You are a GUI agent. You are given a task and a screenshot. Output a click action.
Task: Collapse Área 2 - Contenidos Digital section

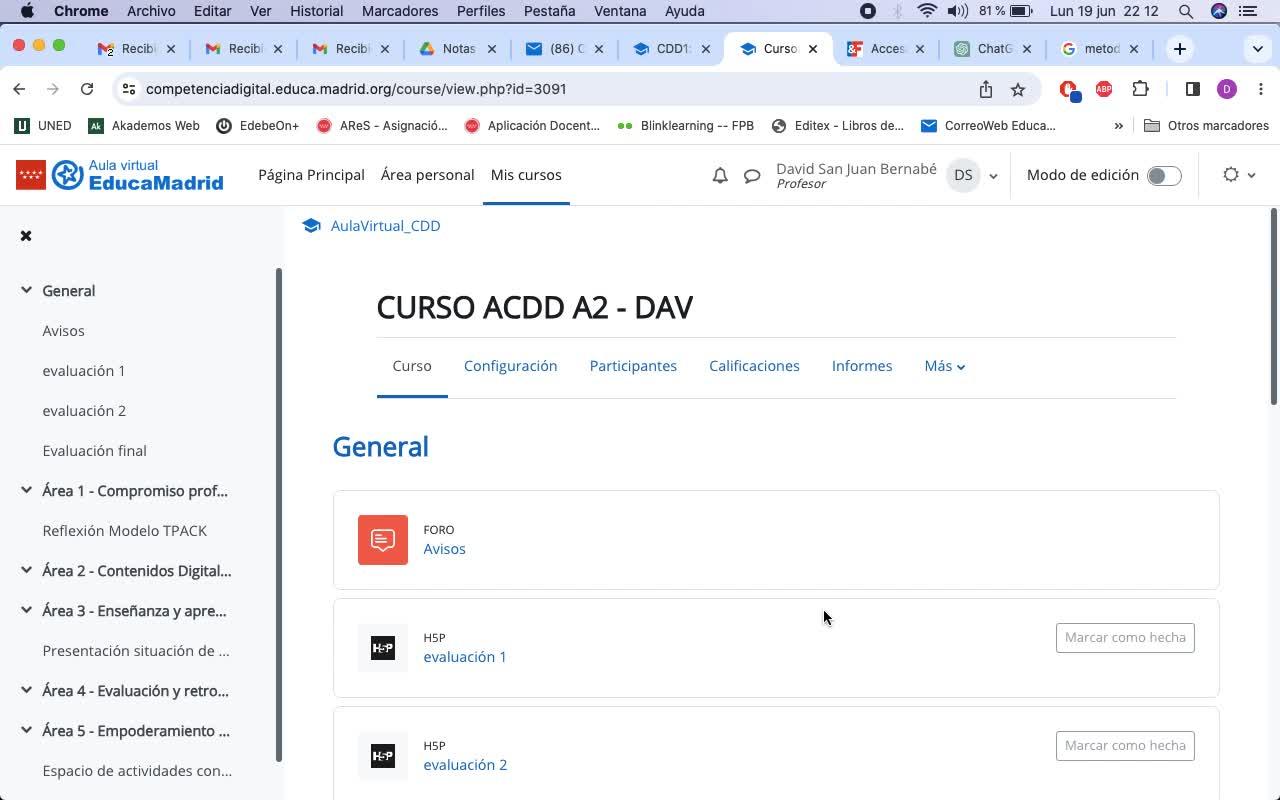(26, 571)
